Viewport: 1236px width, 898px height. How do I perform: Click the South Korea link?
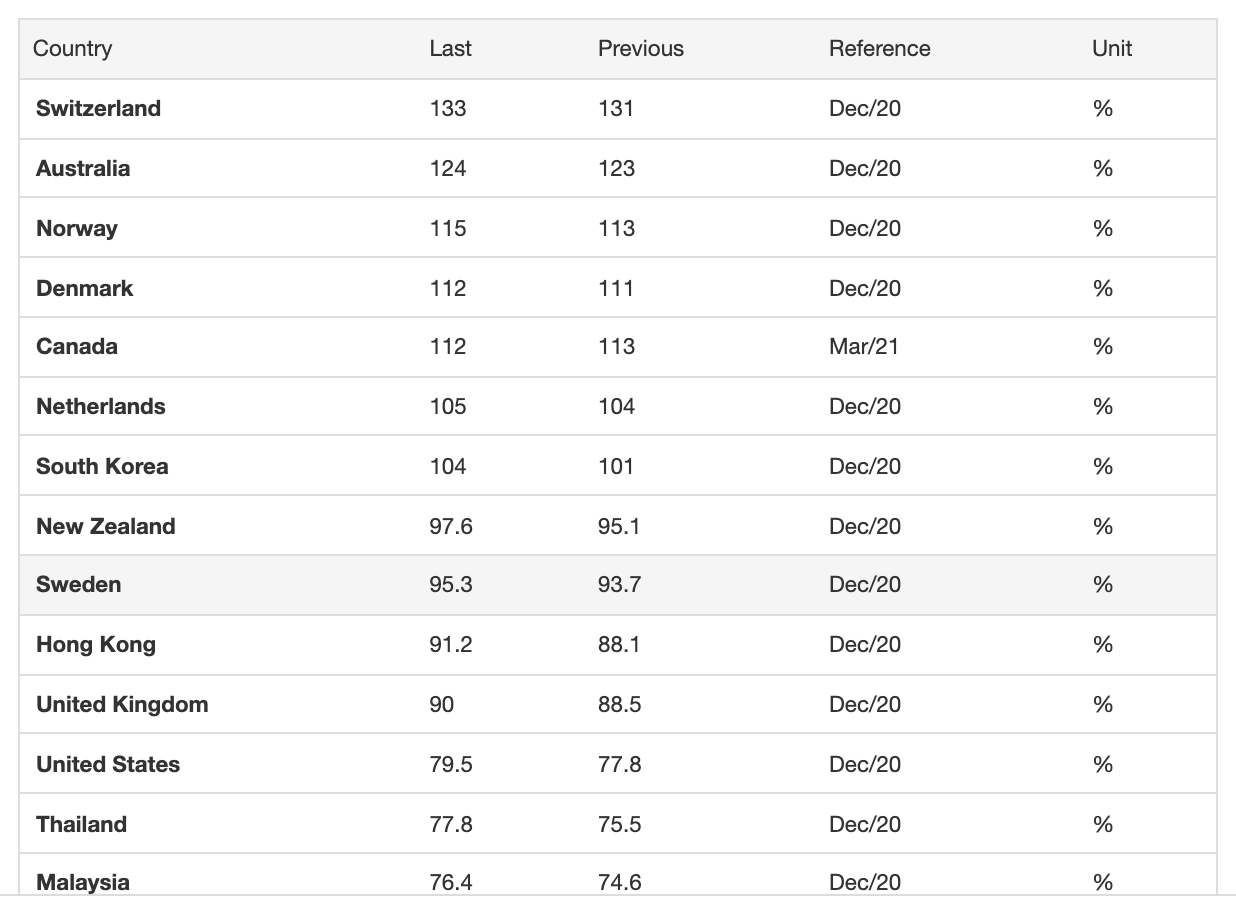(x=102, y=467)
